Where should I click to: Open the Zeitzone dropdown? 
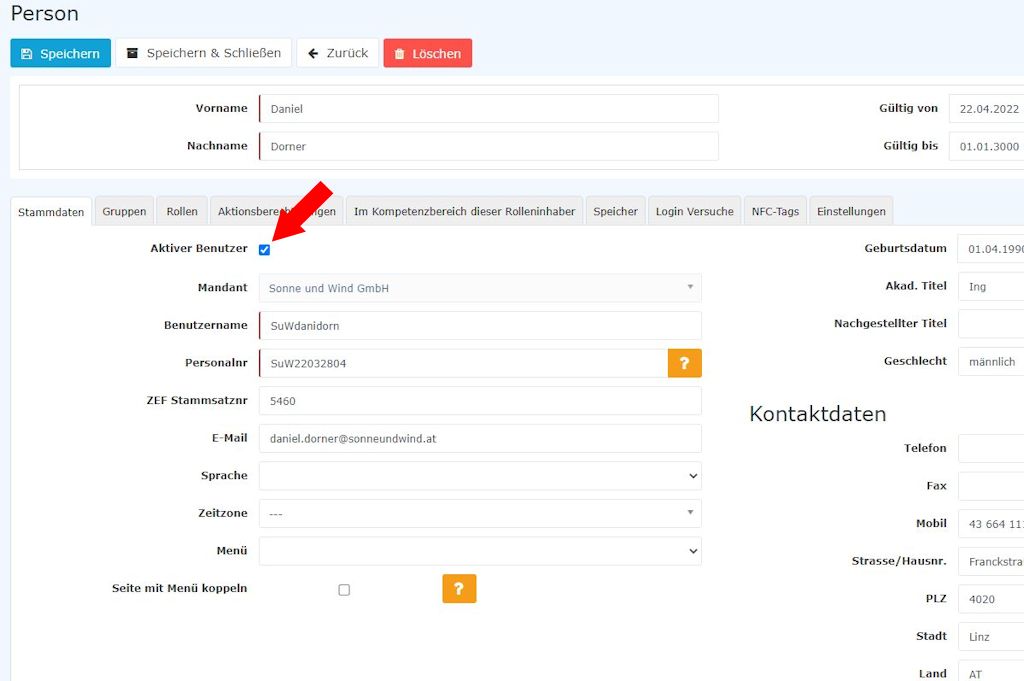tap(480, 514)
